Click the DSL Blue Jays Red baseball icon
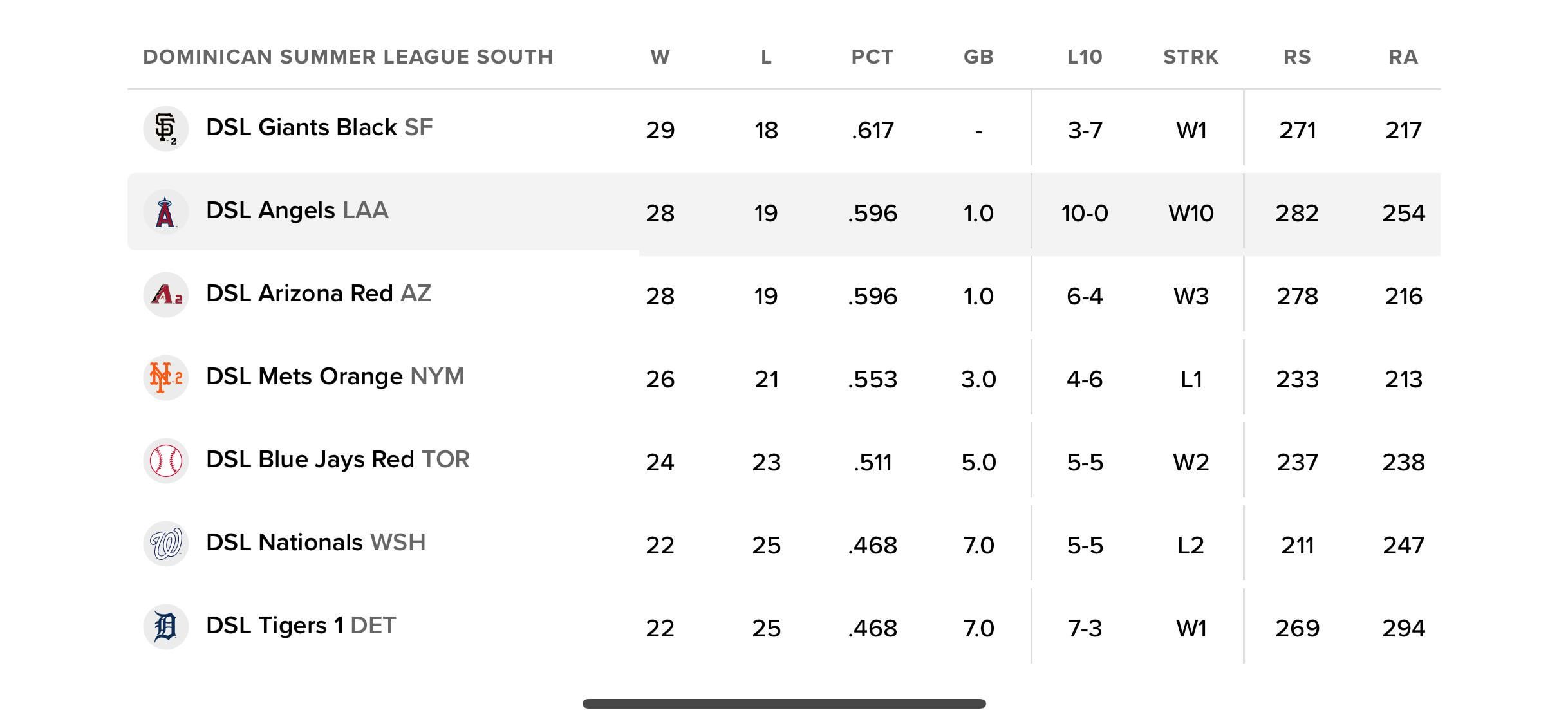Screen dimensions: 1568x724 tap(165, 461)
